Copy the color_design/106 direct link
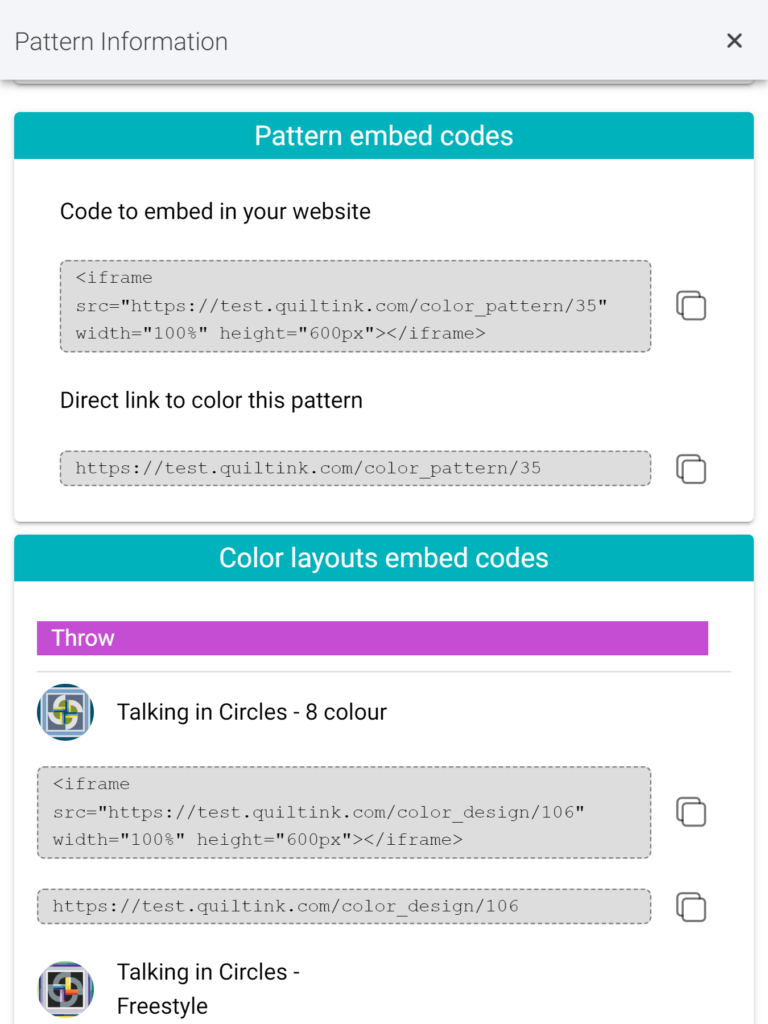 691,907
